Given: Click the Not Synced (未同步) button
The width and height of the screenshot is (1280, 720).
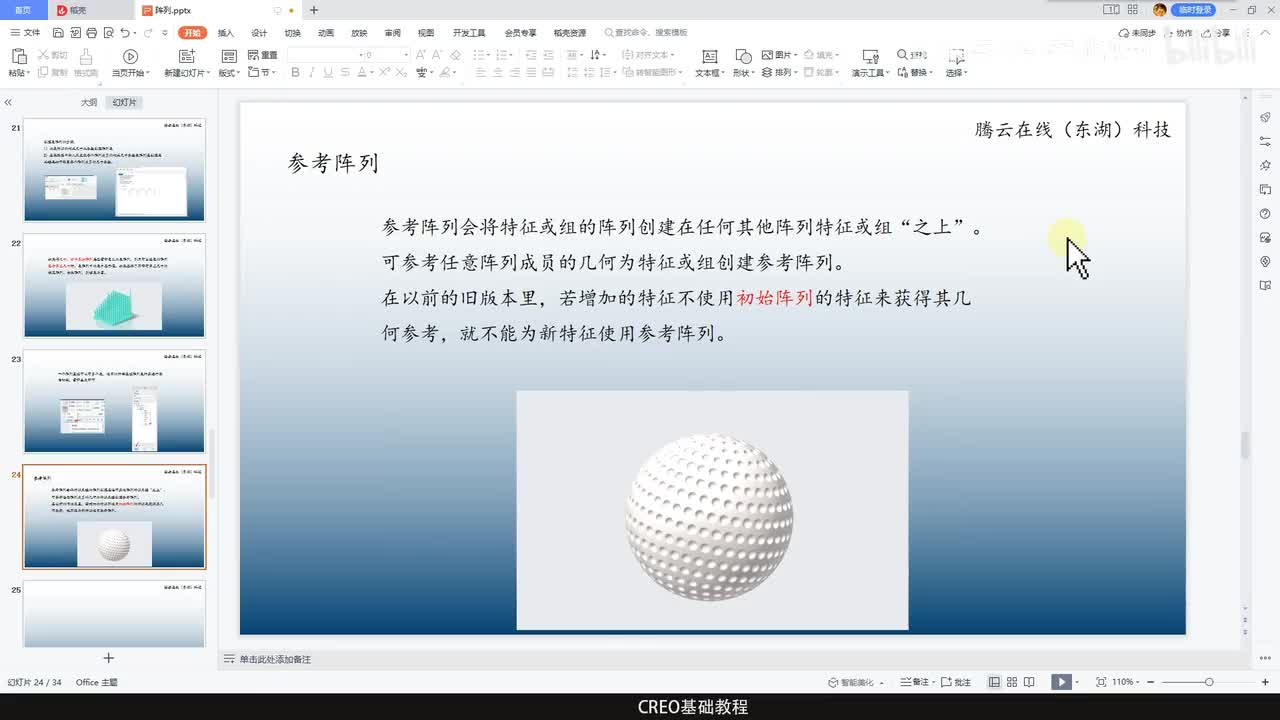Looking at the screenshot, I should (x=1138, y=33).
